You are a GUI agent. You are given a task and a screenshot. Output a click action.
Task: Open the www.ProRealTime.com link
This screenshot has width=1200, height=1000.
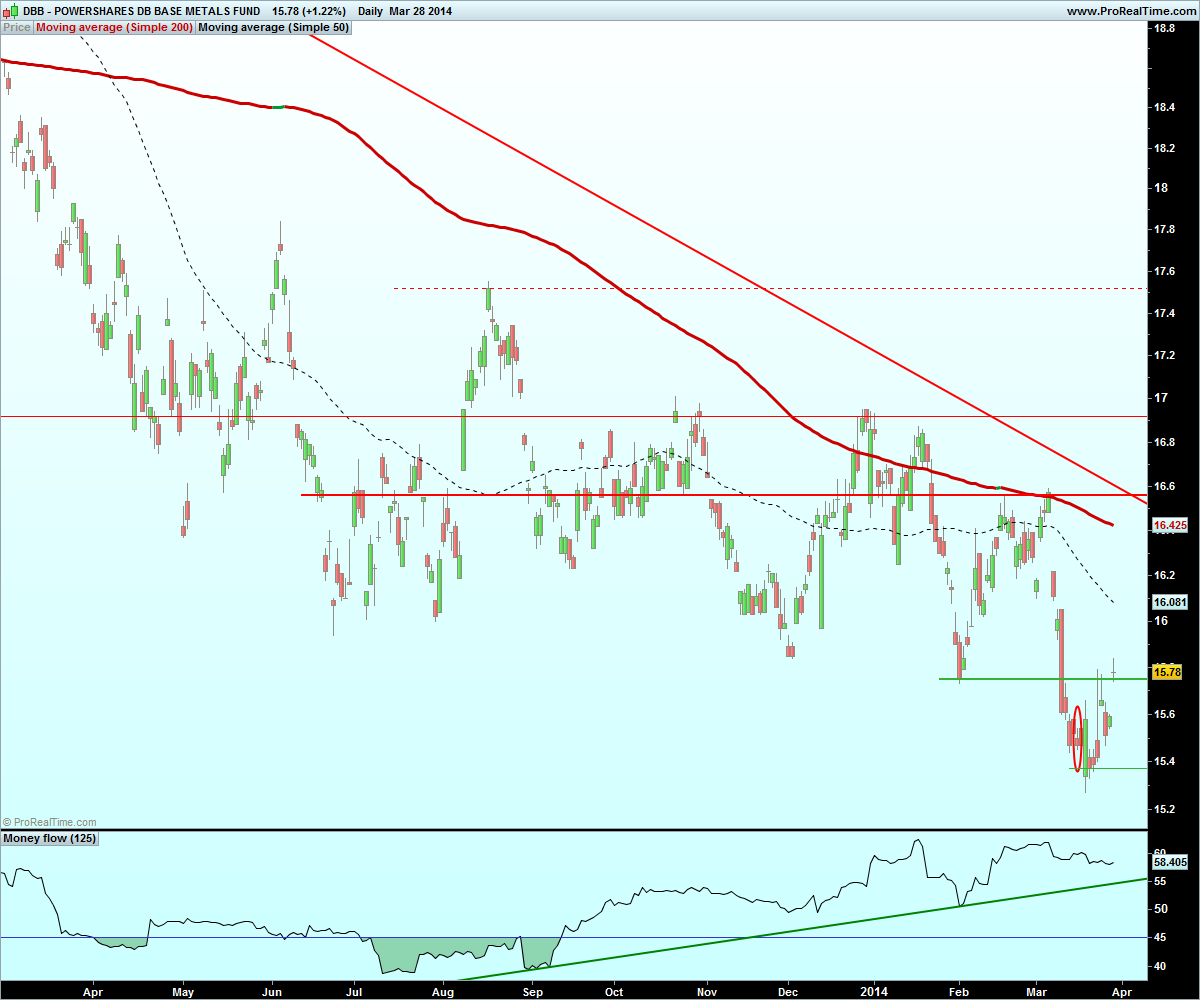1129,11
